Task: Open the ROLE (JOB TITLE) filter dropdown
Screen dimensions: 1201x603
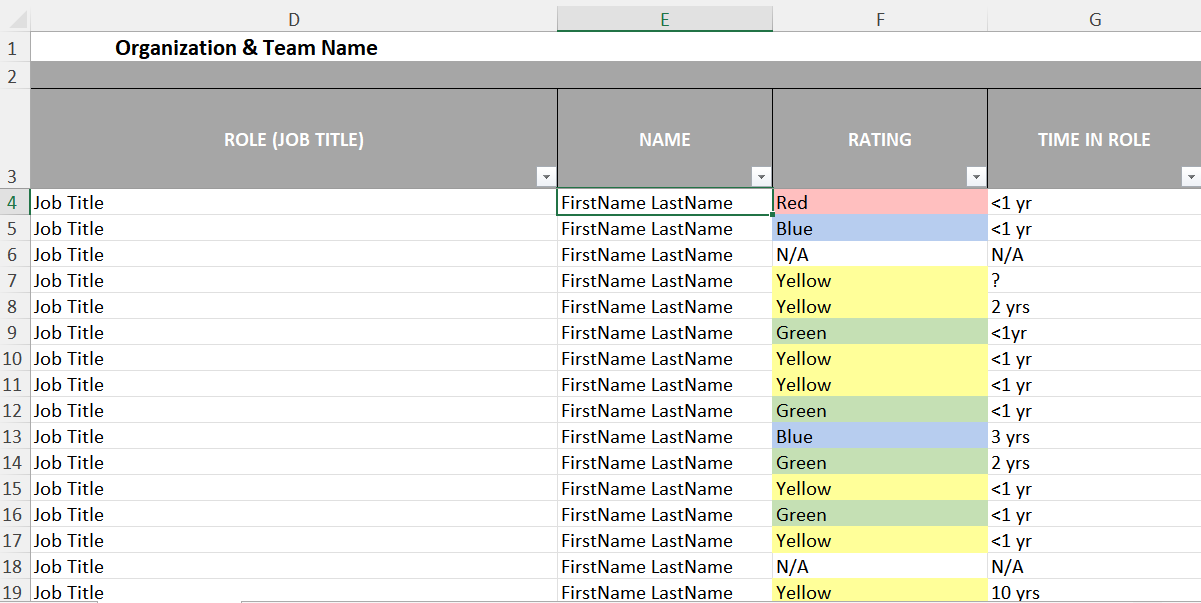Action: [x=546, y=176]
